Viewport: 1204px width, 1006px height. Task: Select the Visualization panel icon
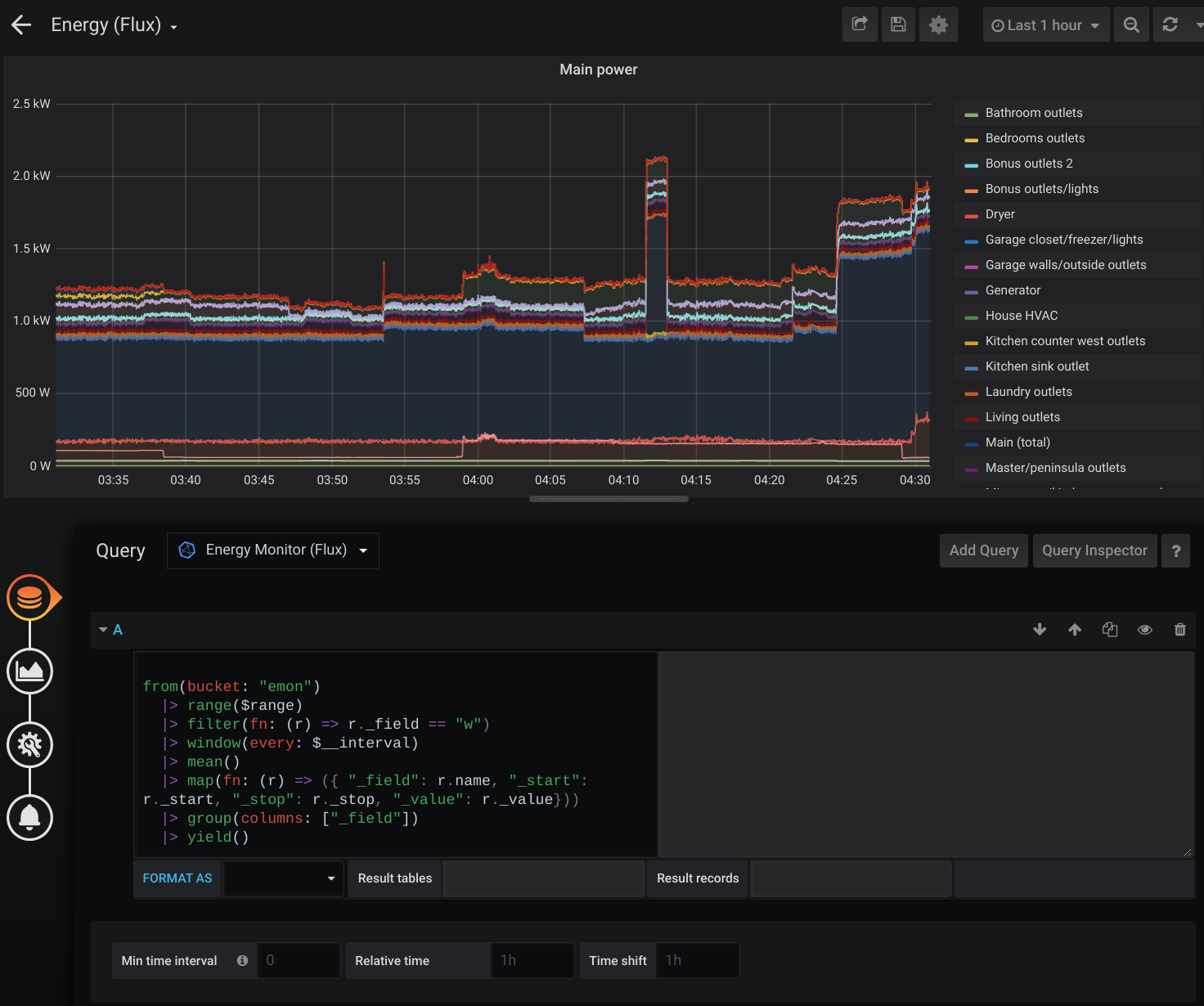point(29,671)
